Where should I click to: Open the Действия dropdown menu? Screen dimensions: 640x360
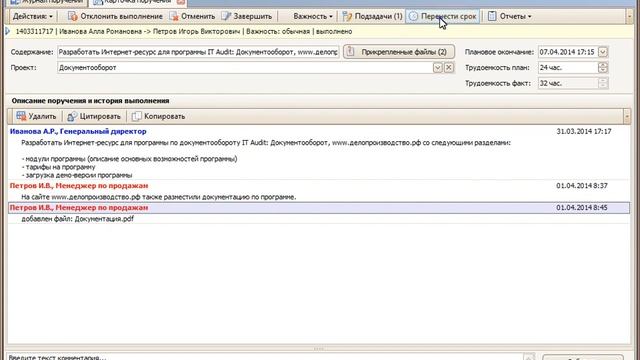[33, 16]
